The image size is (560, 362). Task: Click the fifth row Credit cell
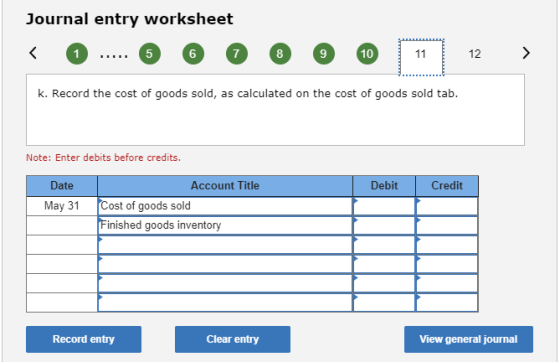click(447, 283)
